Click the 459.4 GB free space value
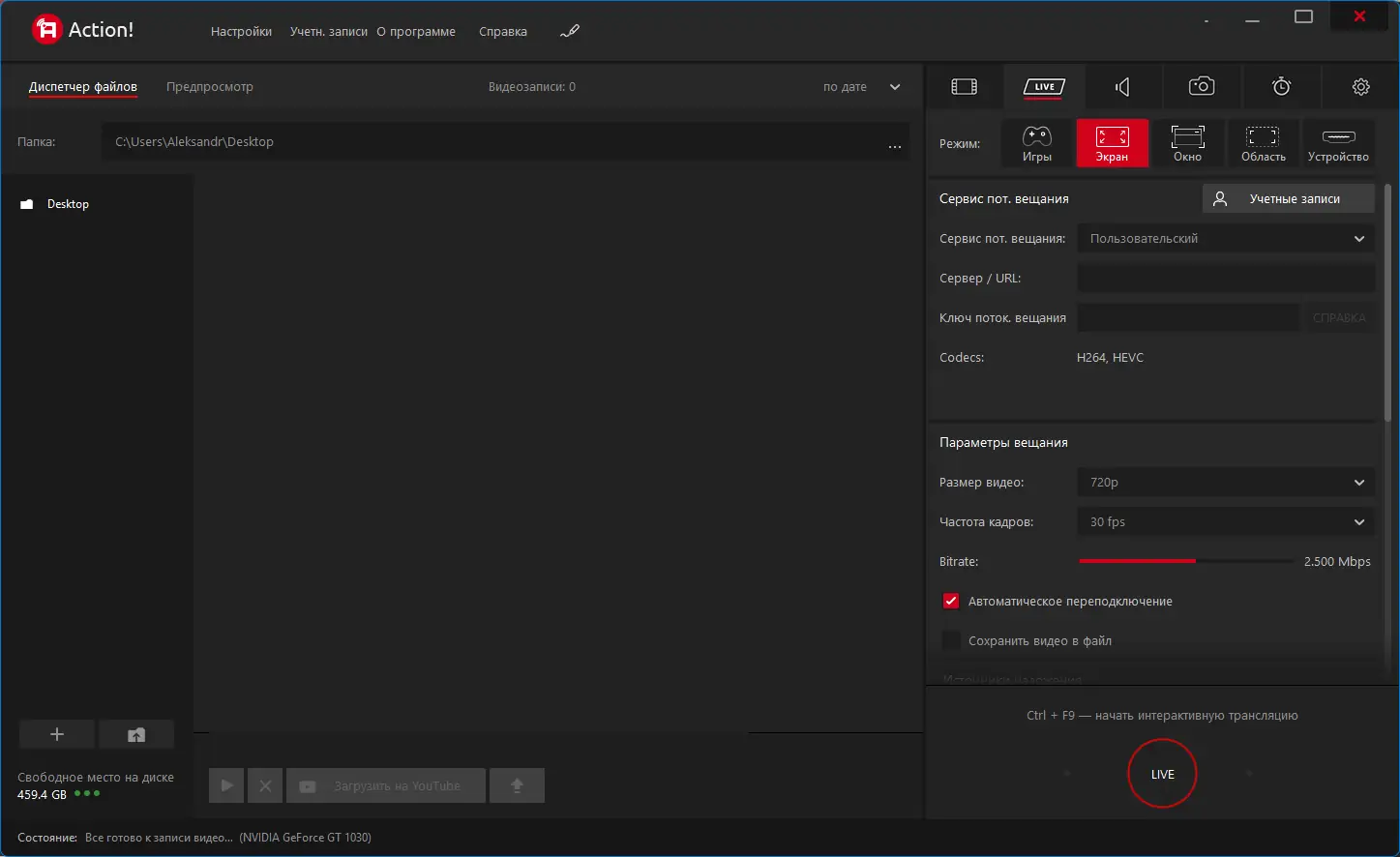 [42, 795]
